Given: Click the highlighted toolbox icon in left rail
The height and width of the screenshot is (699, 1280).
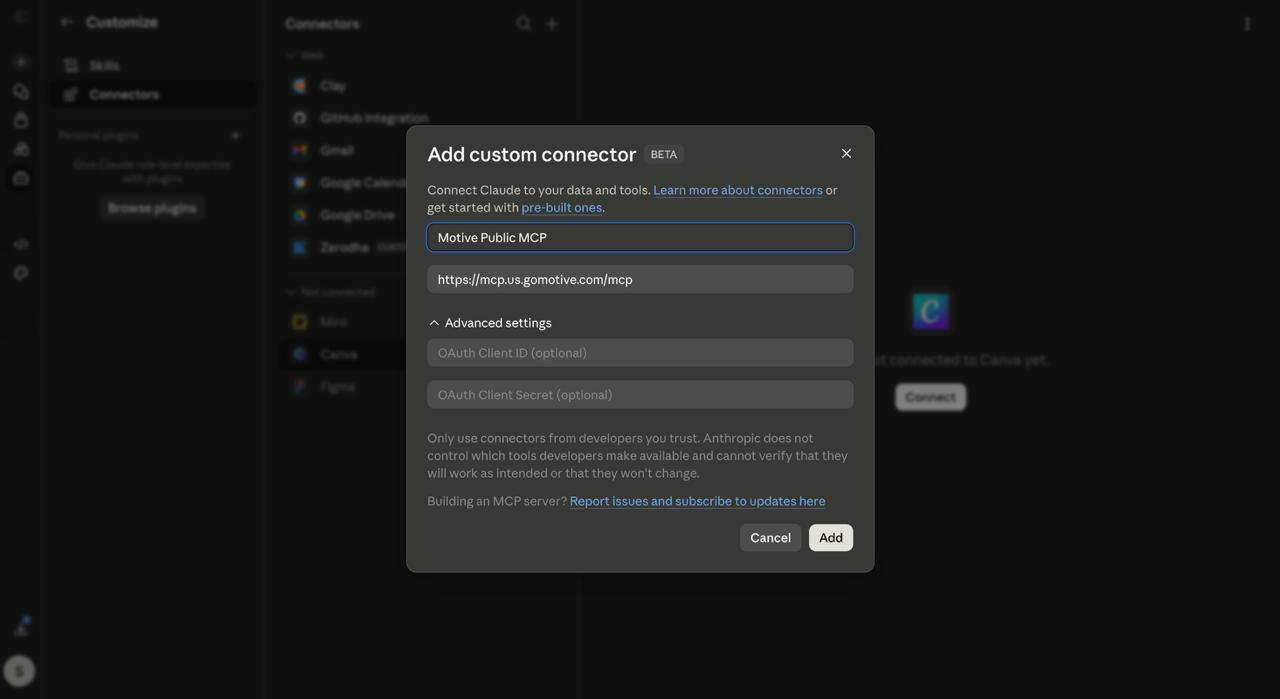Looking at the screenshot, I should point(21,178).
